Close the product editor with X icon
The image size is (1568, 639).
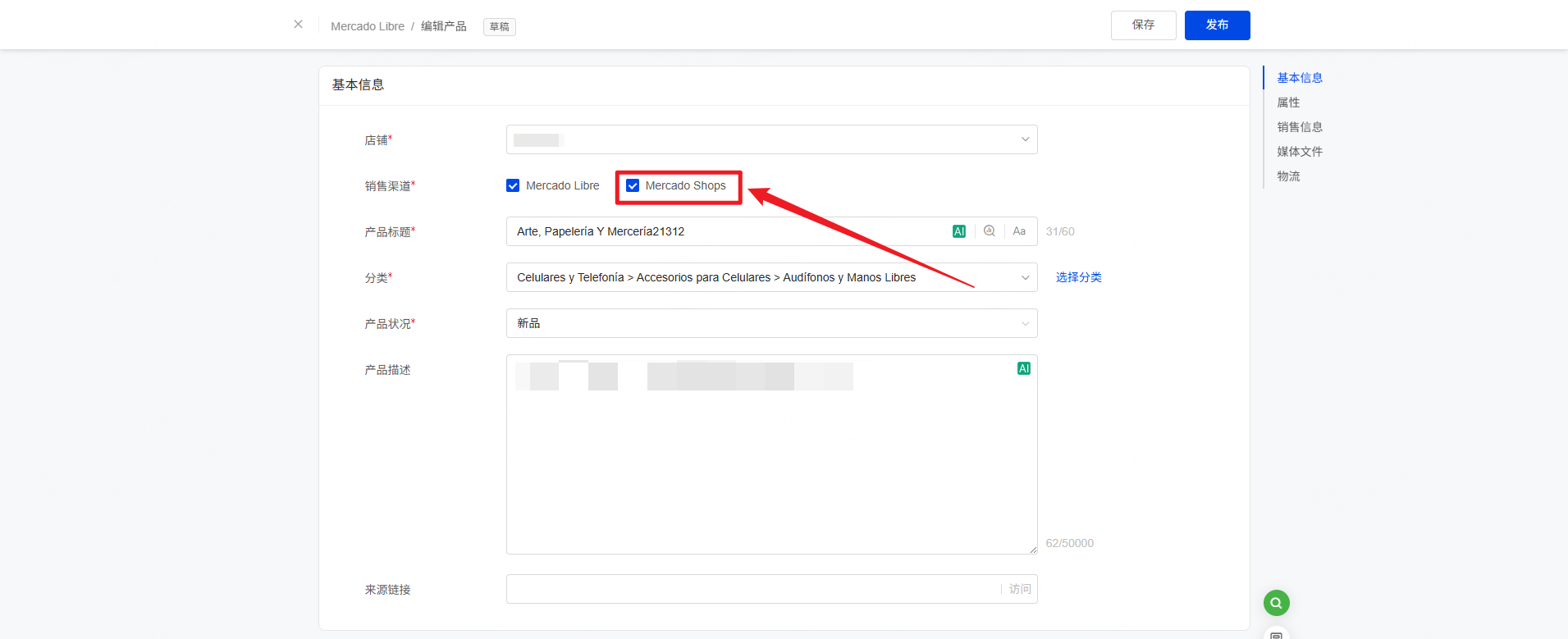click(x=298, y=25)
